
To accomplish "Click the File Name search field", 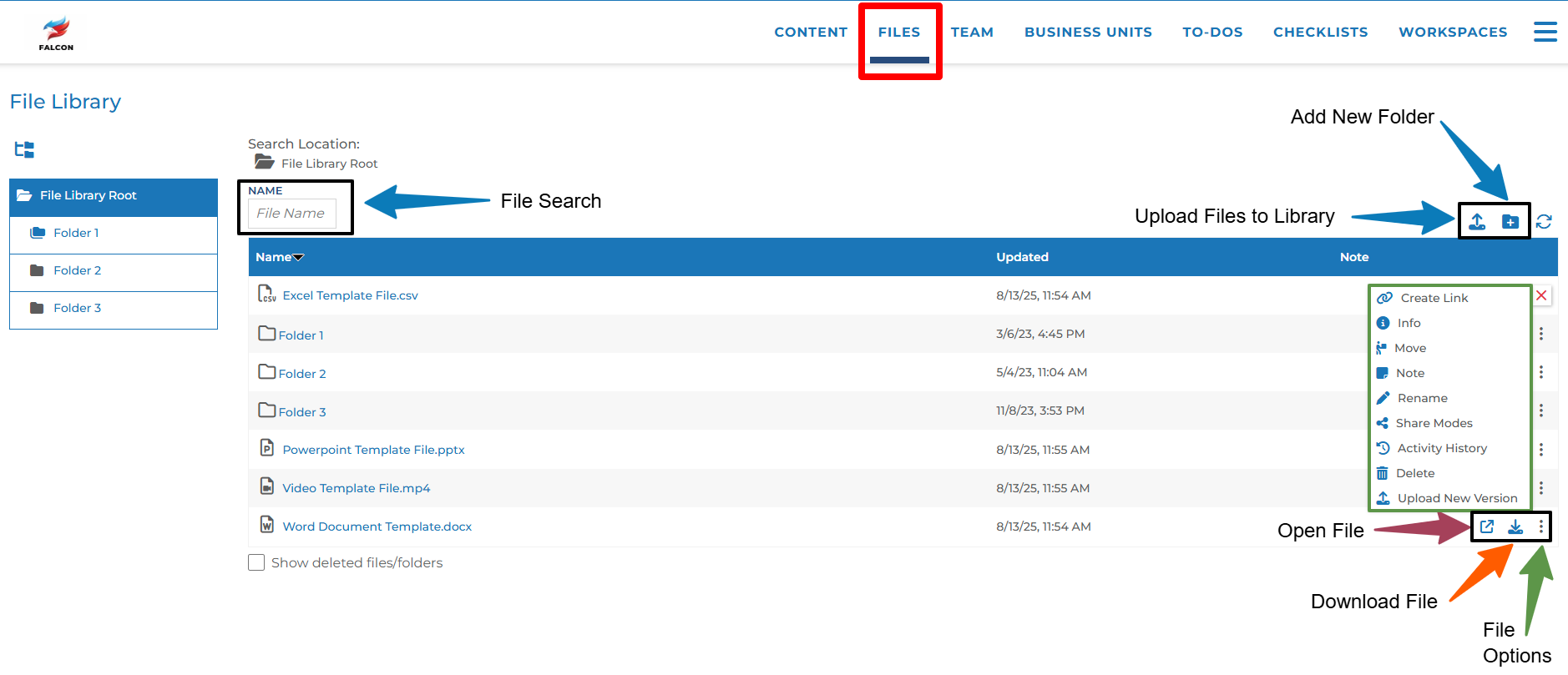I will click(x=292, y=214).
